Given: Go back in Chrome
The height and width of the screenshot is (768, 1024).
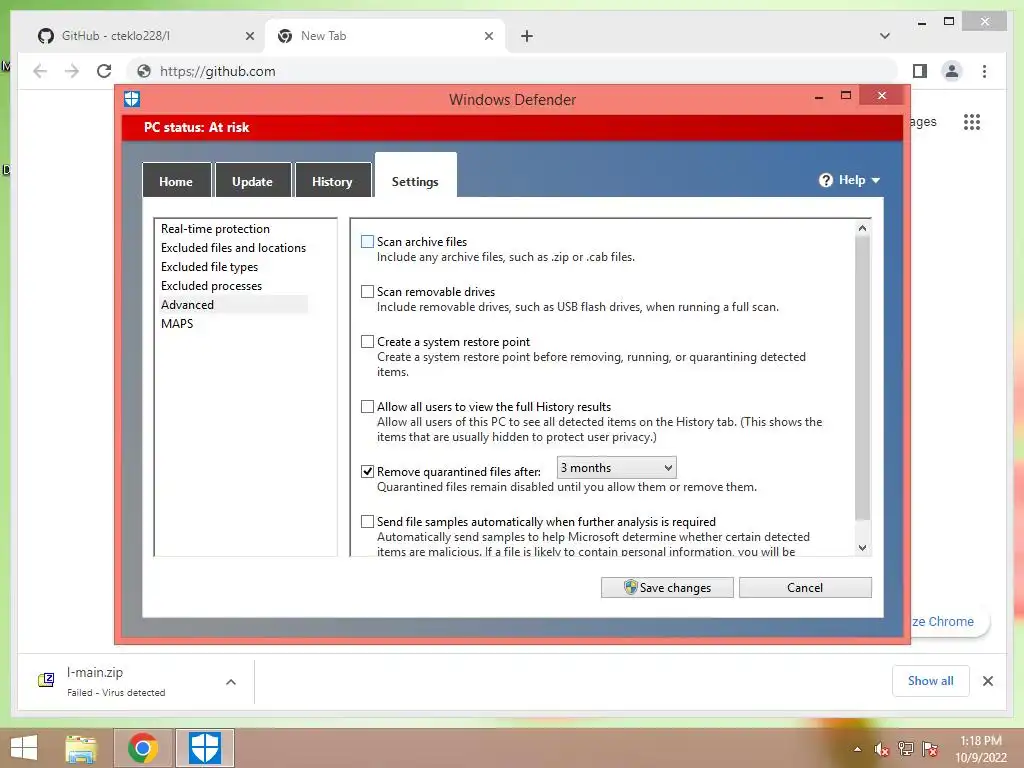Looking at the screenshot, I should [40, 71].
